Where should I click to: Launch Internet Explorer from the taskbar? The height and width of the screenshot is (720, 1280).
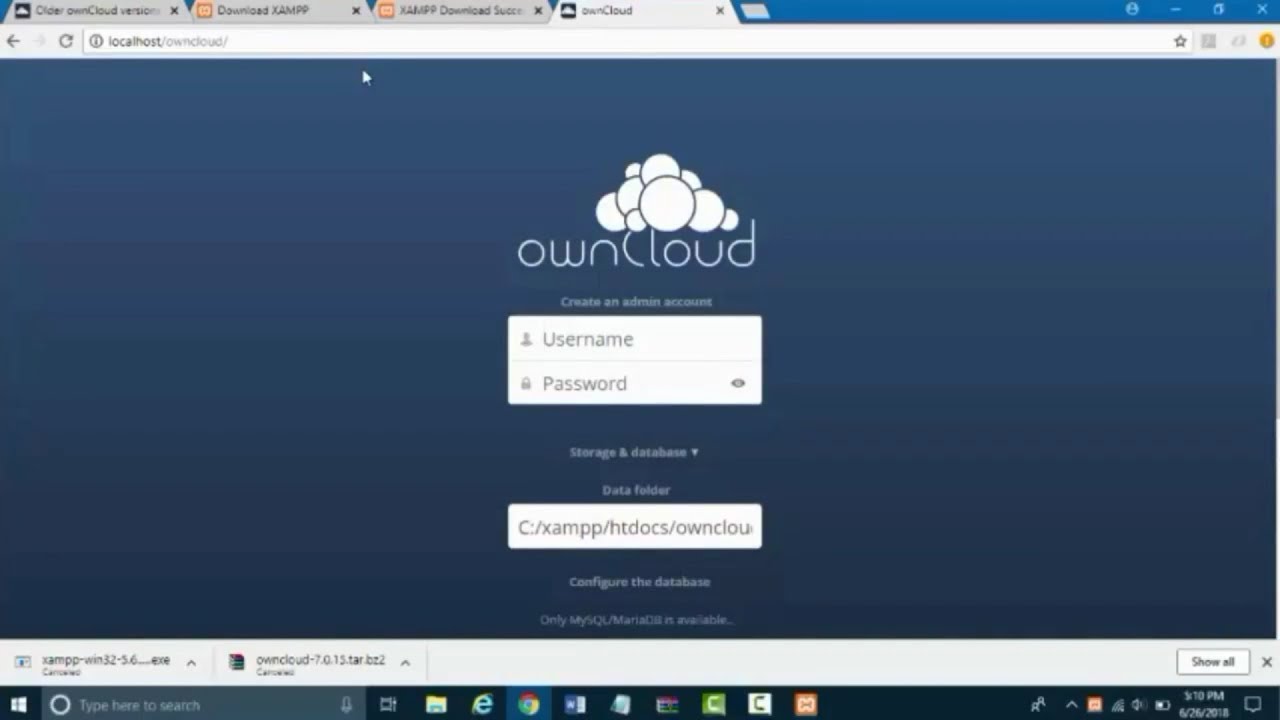coord(483,705)
